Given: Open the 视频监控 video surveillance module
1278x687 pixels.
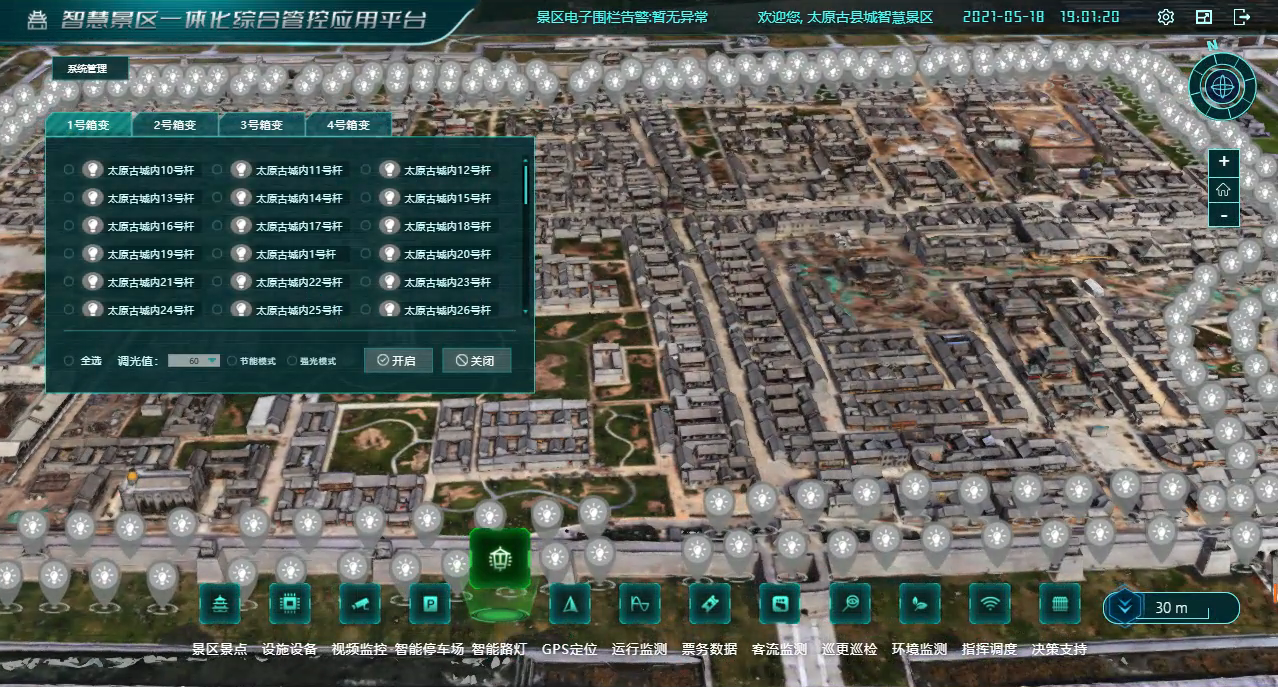Looking at the screenshot, I should pos(360,604).
